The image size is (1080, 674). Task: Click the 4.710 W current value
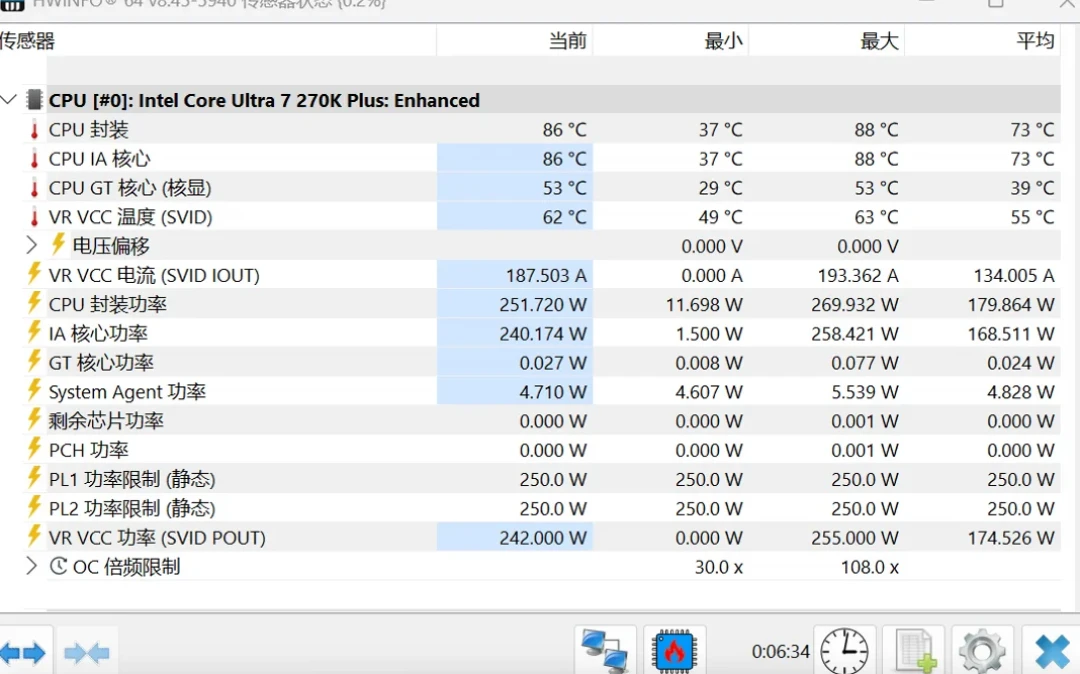(x=553, y=392)
